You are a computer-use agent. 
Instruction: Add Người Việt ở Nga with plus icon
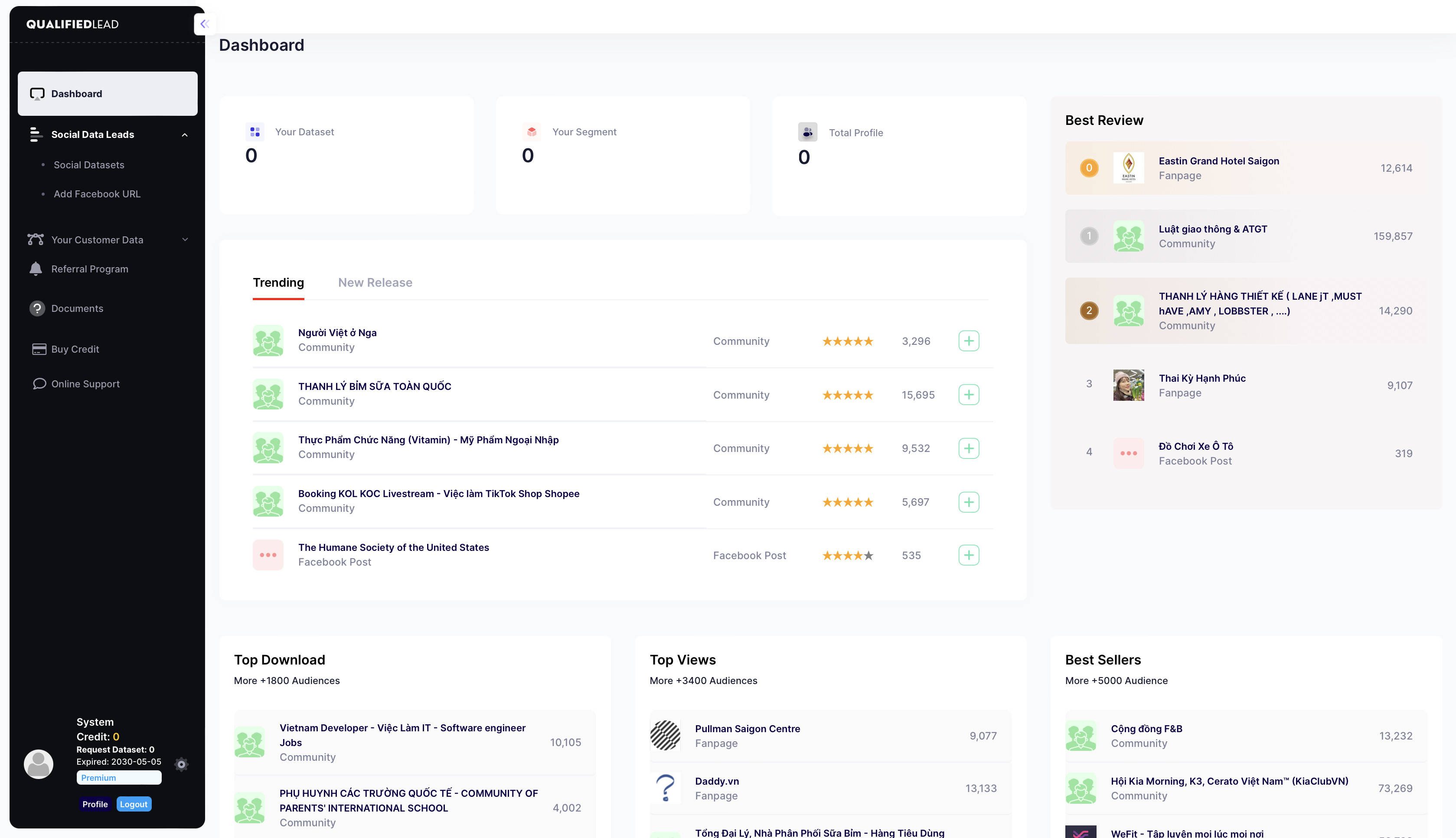click(x=968, y=341)
